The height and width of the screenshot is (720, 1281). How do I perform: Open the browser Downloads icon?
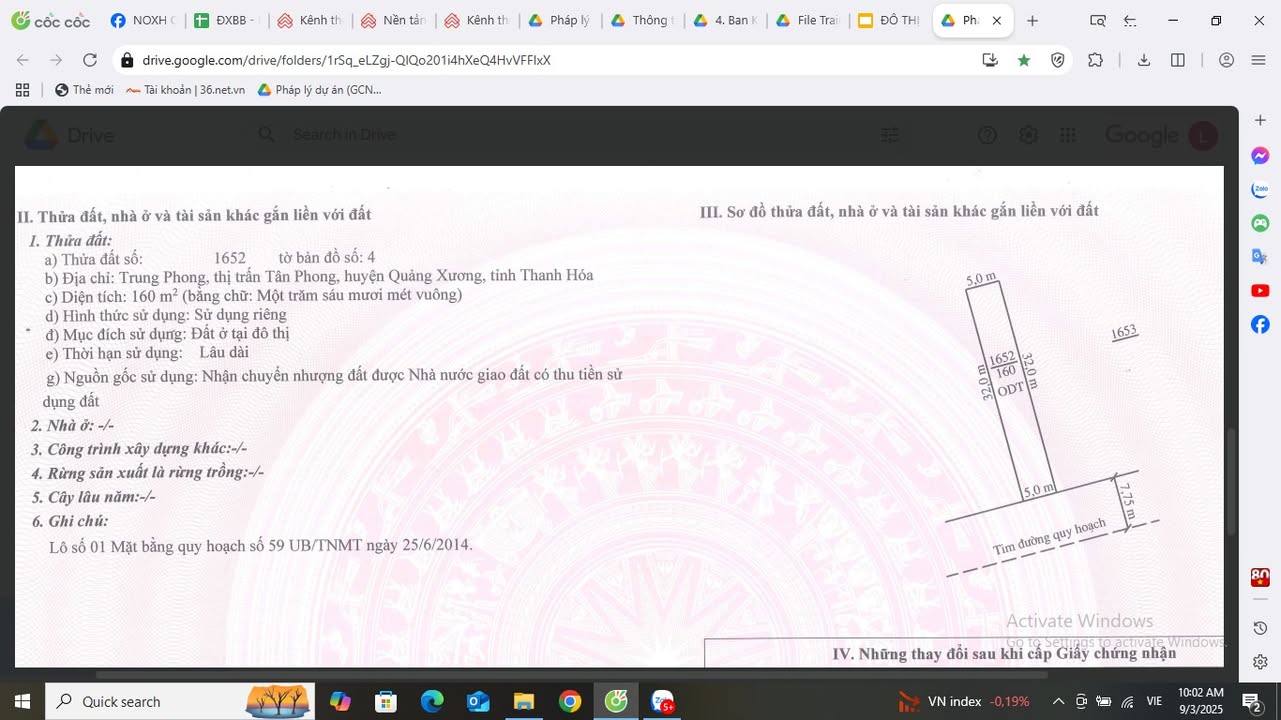(x=1144, y=60)
